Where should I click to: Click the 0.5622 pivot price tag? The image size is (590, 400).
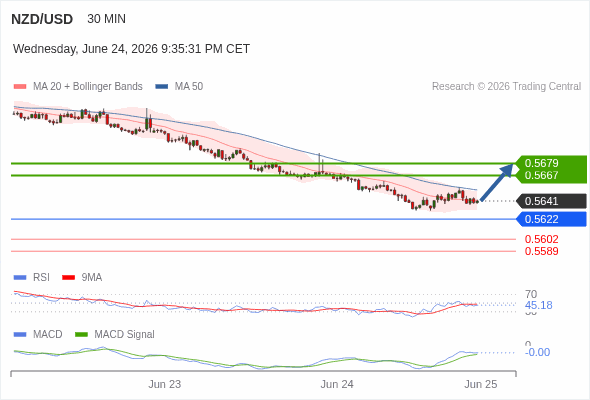point(551,219)
